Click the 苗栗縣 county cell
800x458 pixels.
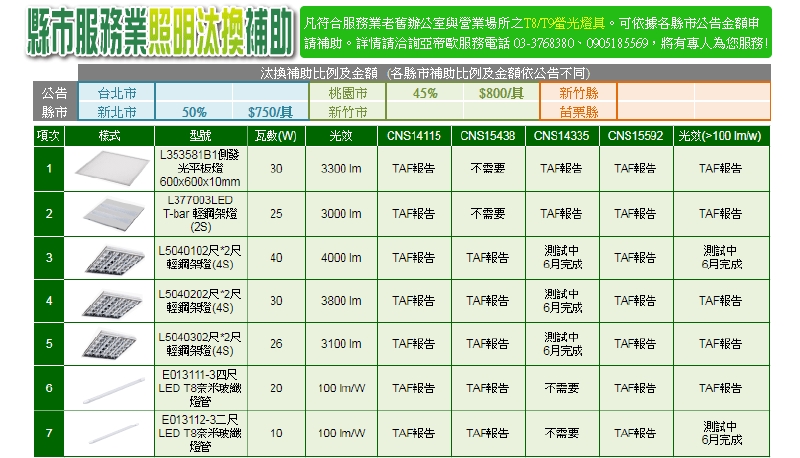578,112
